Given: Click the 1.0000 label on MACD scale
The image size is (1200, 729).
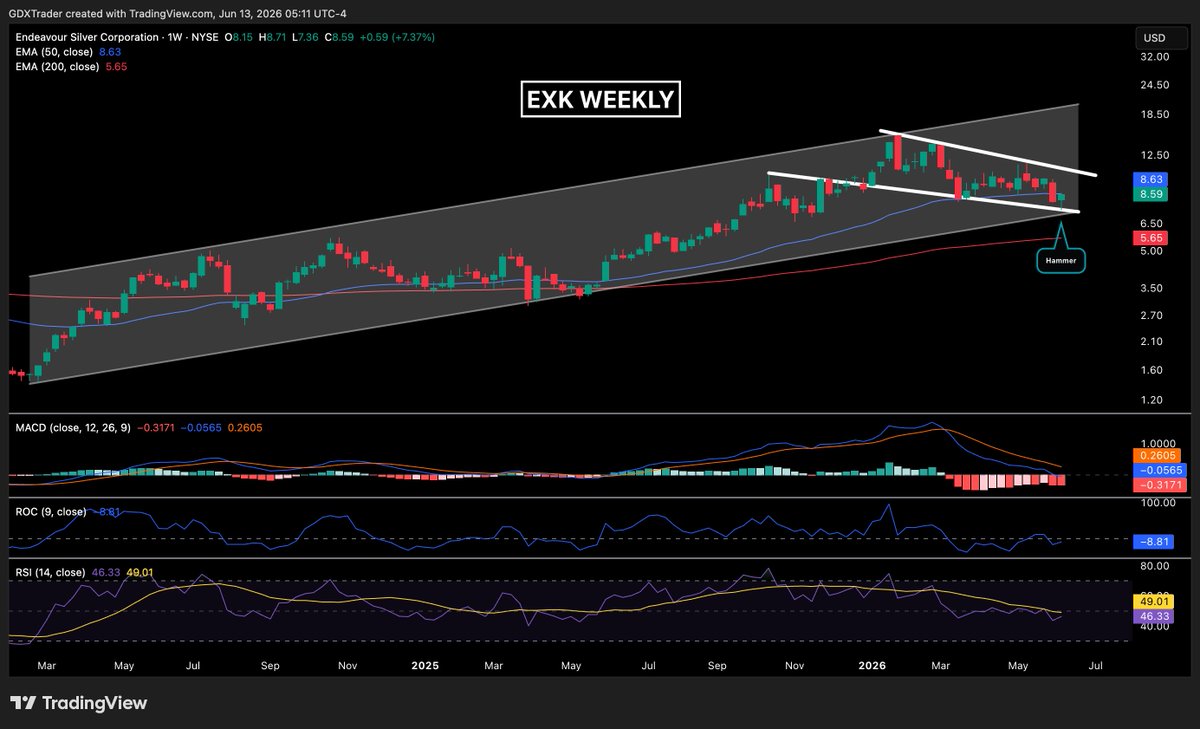Looking at the screenshot, I should pos(1158,442).
